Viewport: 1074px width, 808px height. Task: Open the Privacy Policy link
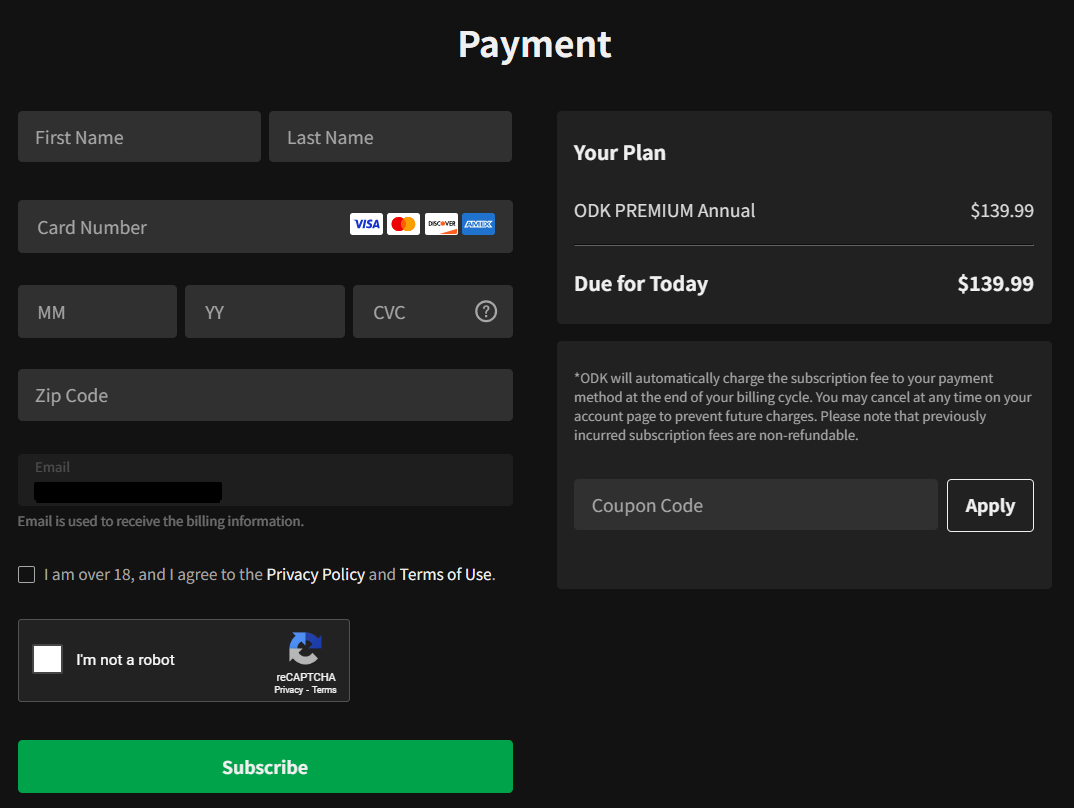point(315,575)
